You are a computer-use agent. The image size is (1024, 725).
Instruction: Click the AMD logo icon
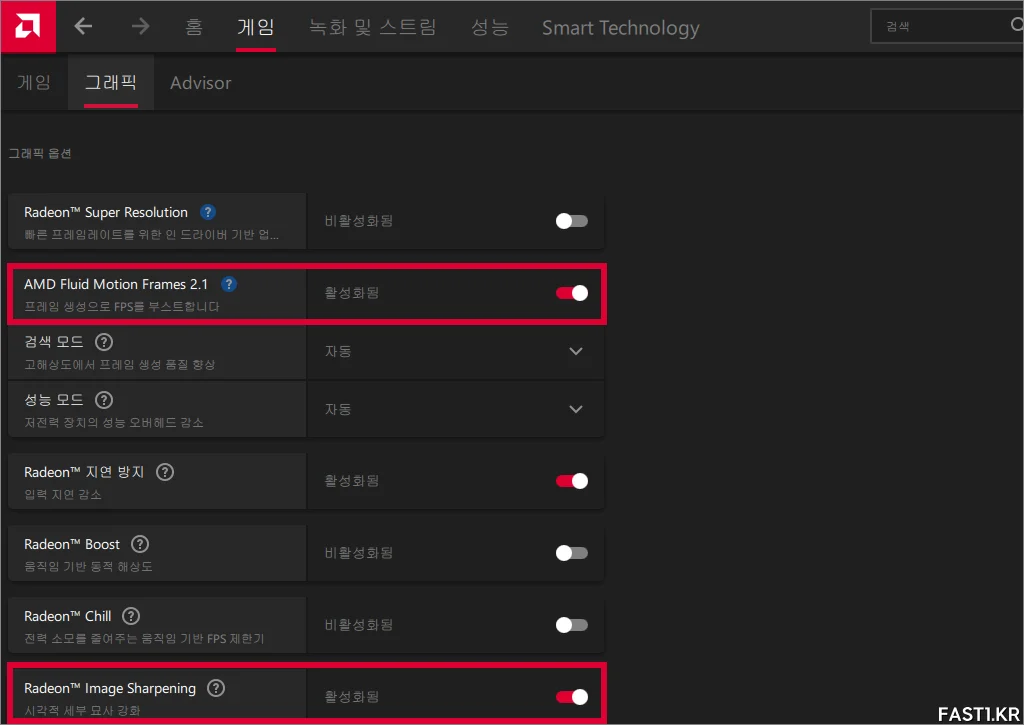[28, 27]
